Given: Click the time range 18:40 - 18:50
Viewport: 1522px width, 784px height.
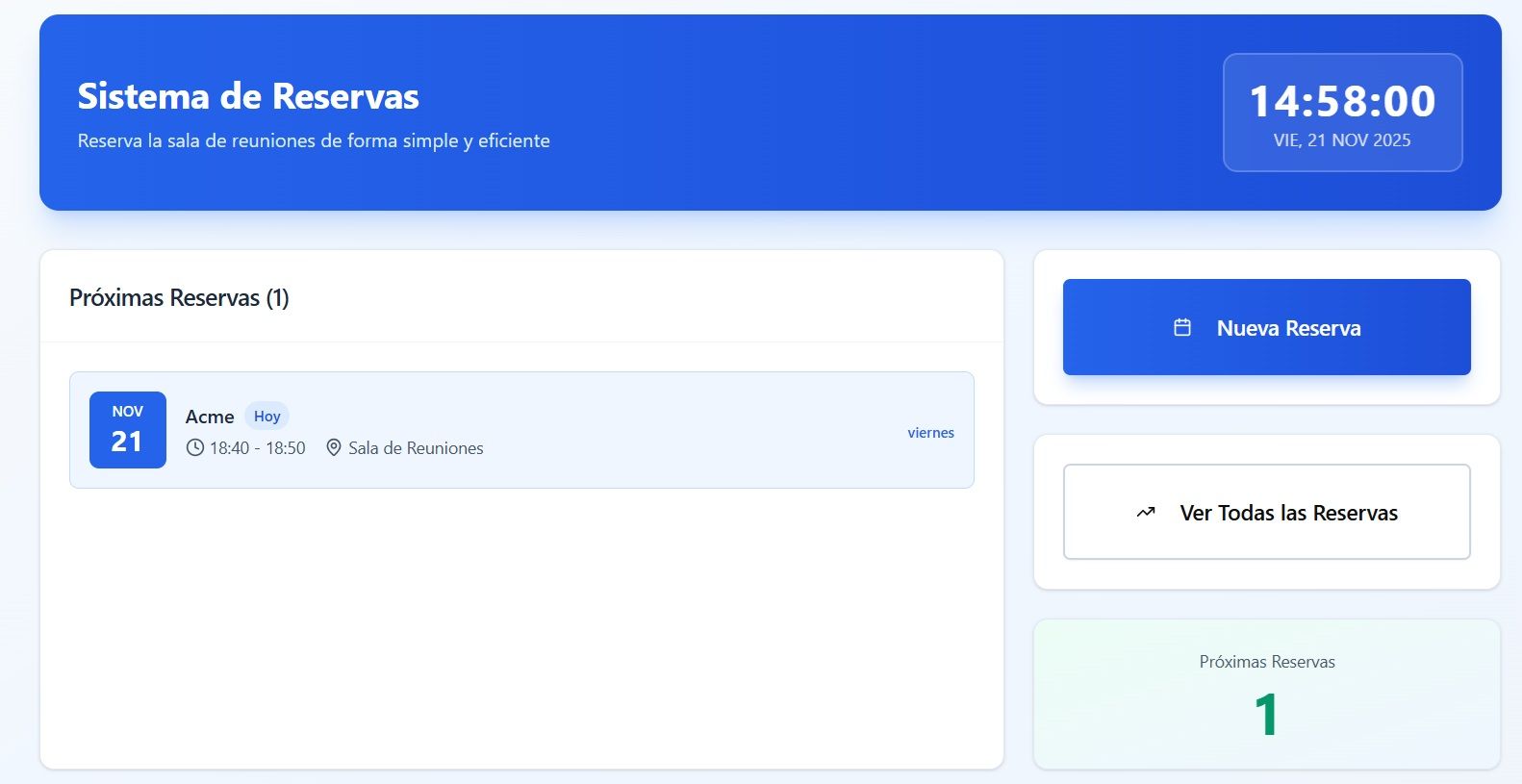Looking at the screenshot, I should (258, 448).
